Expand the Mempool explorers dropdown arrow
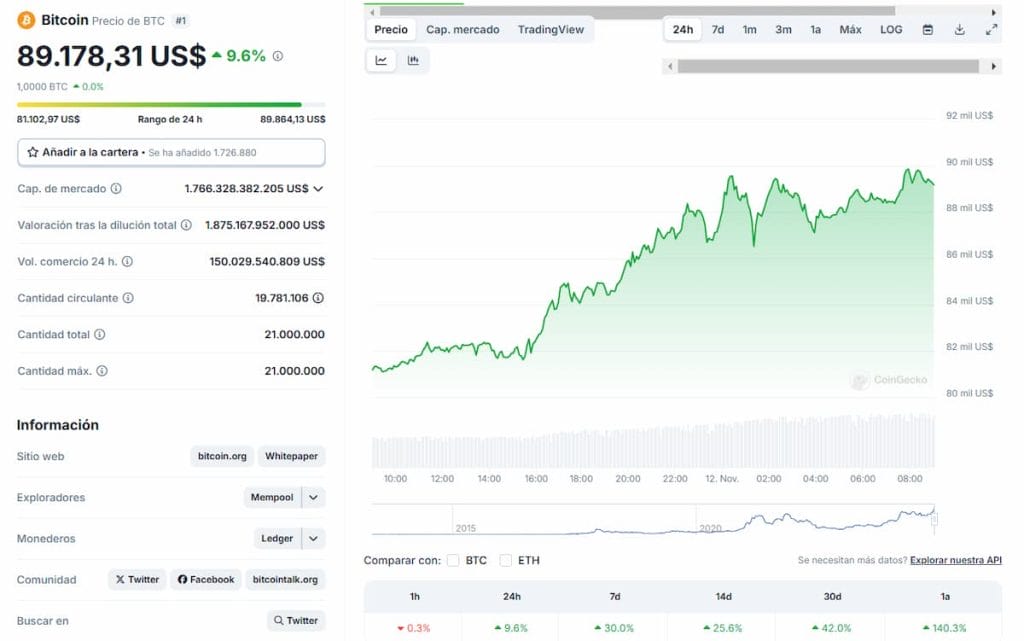This screenshot has height=641, width=1024. pos(313,498)
